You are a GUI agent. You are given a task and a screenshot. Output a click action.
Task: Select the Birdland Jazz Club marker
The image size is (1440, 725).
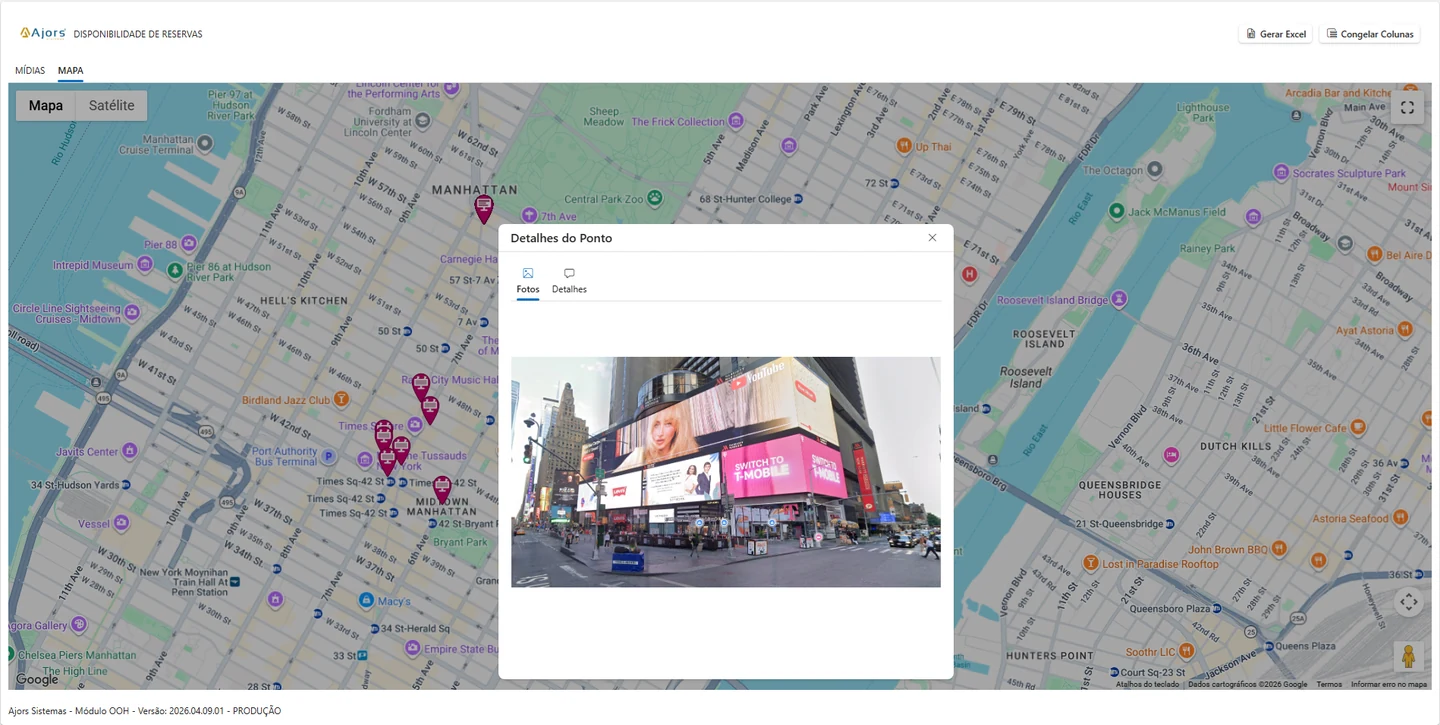click(x=341, y=400)
